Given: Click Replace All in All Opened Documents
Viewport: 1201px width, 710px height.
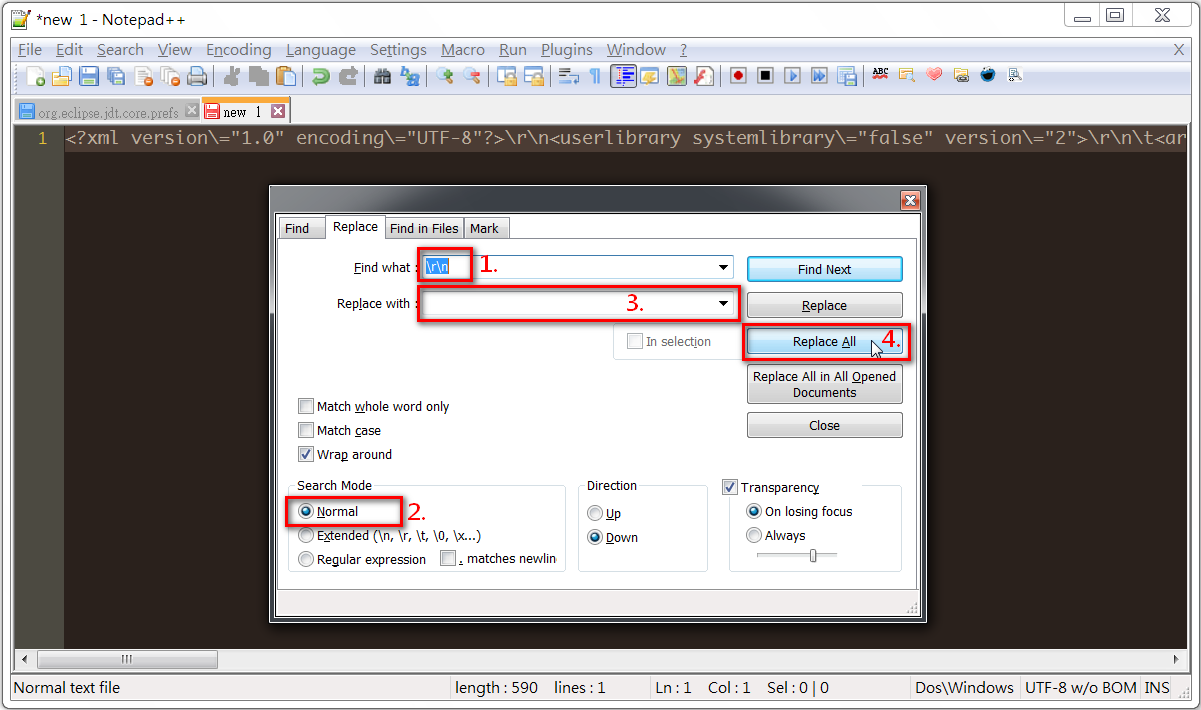Looking at the screenshot, I should pyautogui.click(x=825, y=384).
